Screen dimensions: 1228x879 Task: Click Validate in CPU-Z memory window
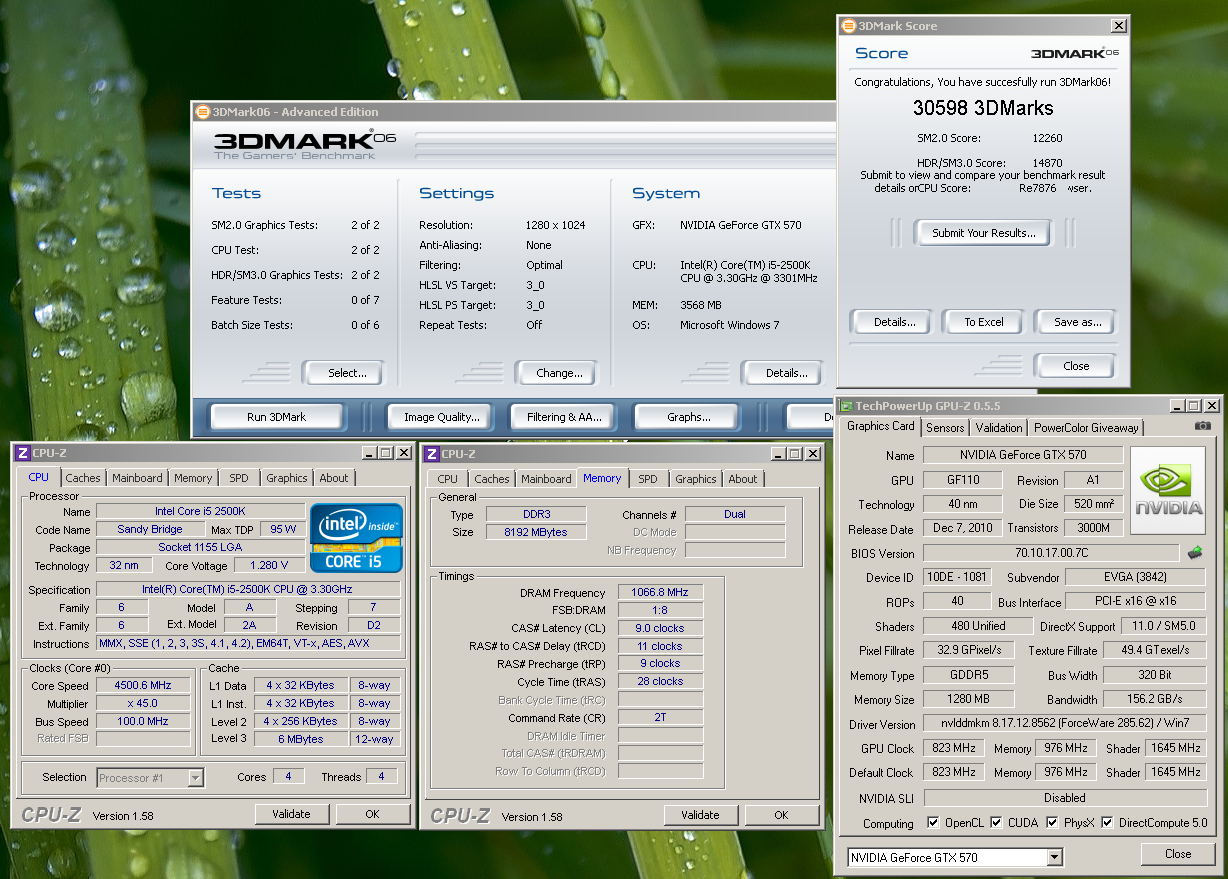tap(700, 815)
